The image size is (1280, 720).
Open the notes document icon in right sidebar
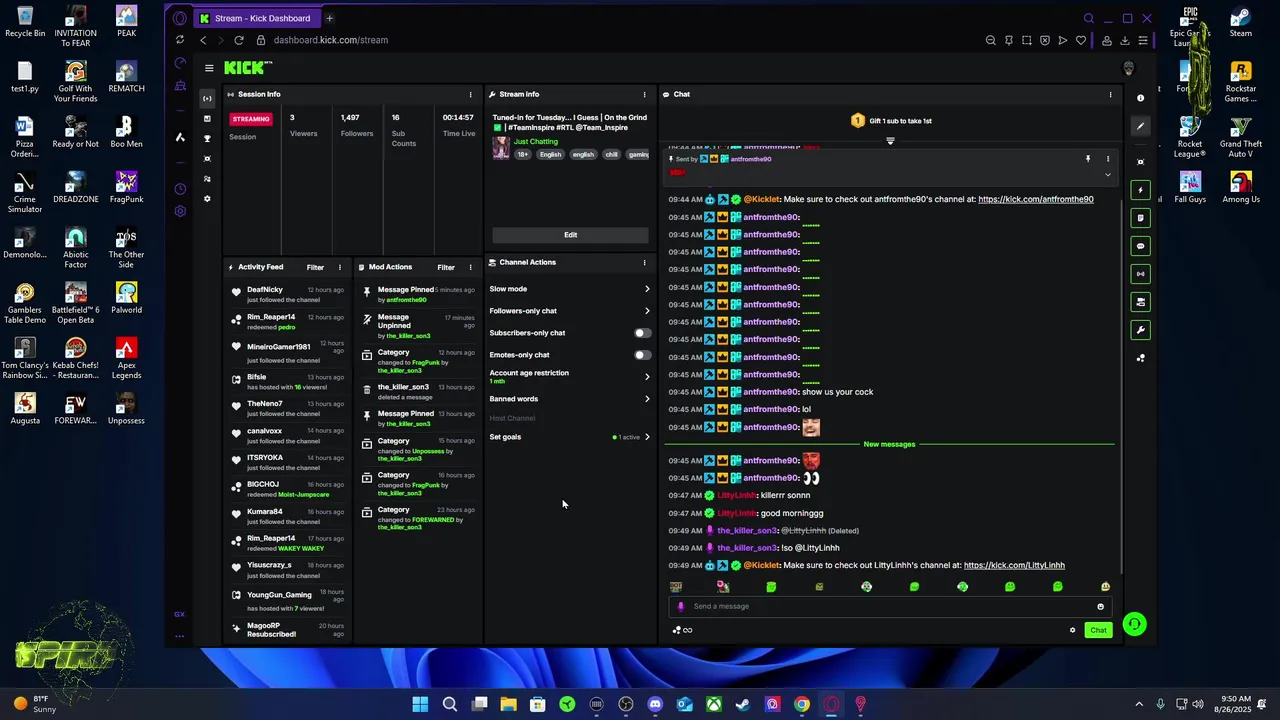coord(1140,218)
